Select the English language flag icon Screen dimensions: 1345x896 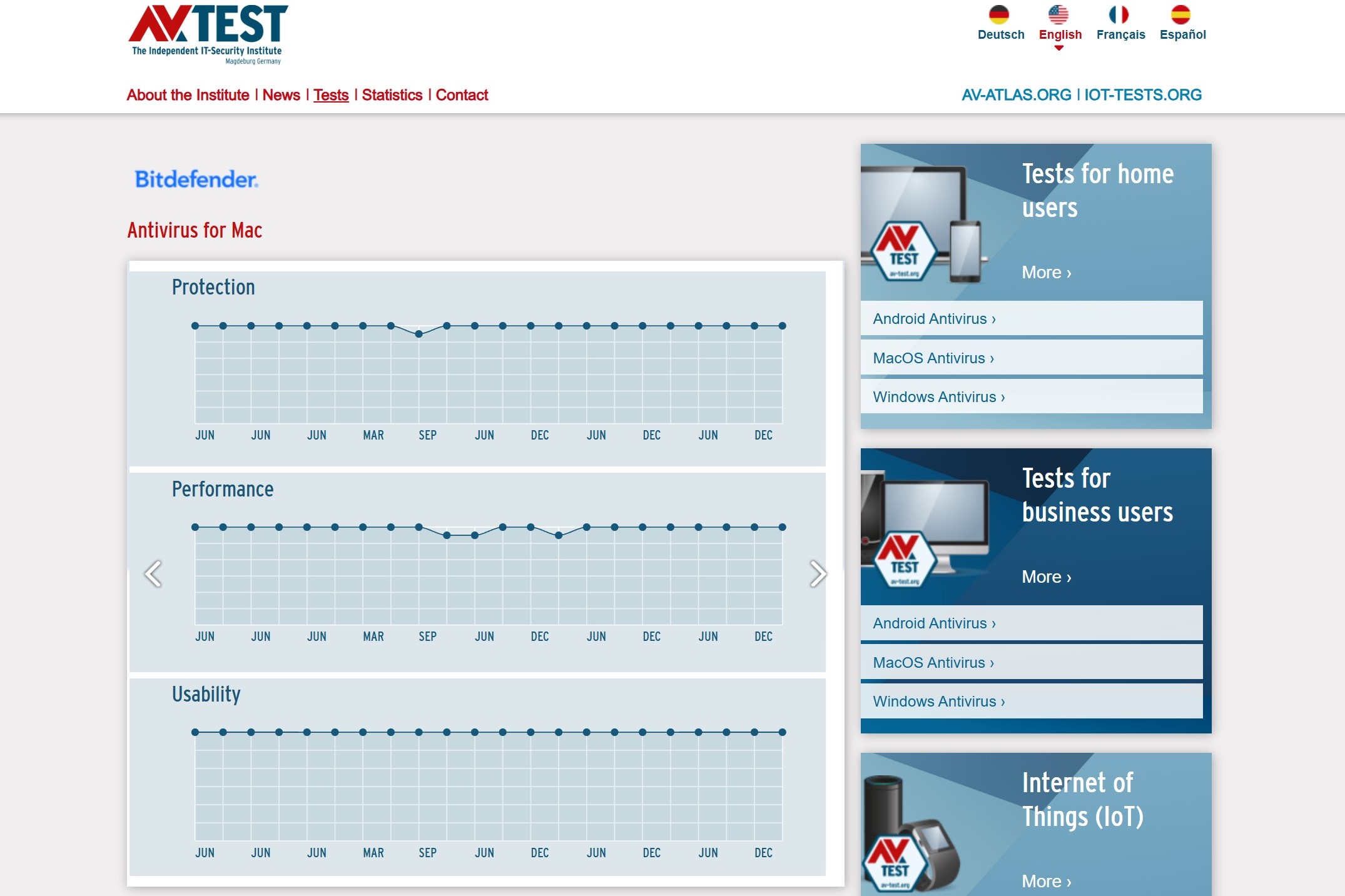1058,15
